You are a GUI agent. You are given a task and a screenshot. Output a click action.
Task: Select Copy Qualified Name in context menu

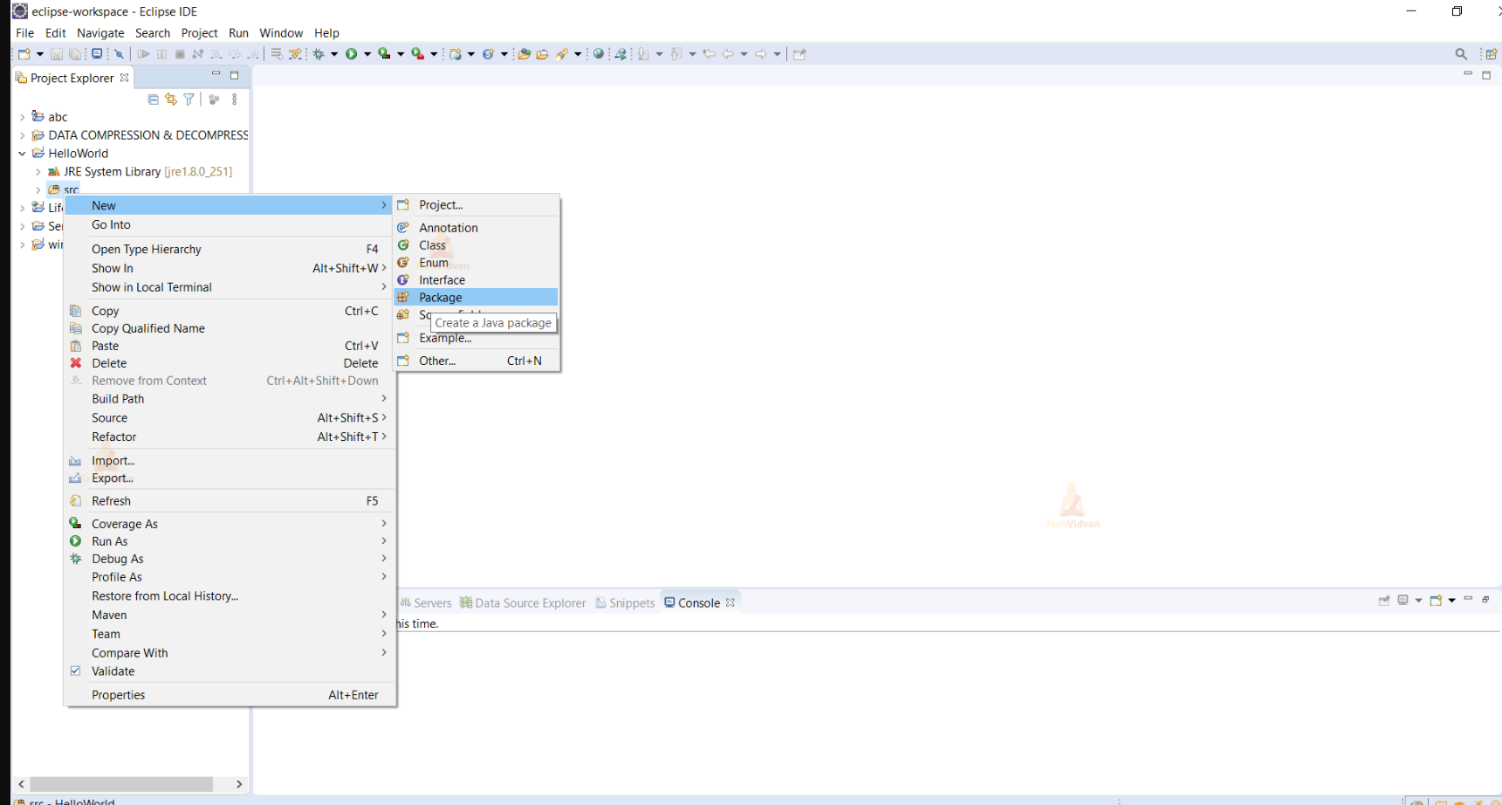pyautogui.click(x=229, y=328)
